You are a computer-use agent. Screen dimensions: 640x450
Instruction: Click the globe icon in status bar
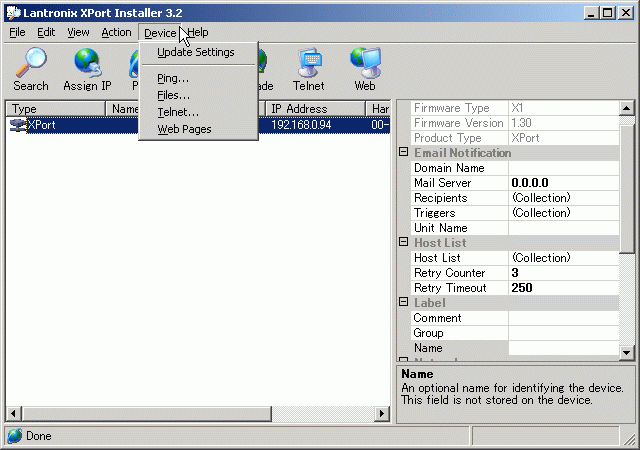point(15,436)
